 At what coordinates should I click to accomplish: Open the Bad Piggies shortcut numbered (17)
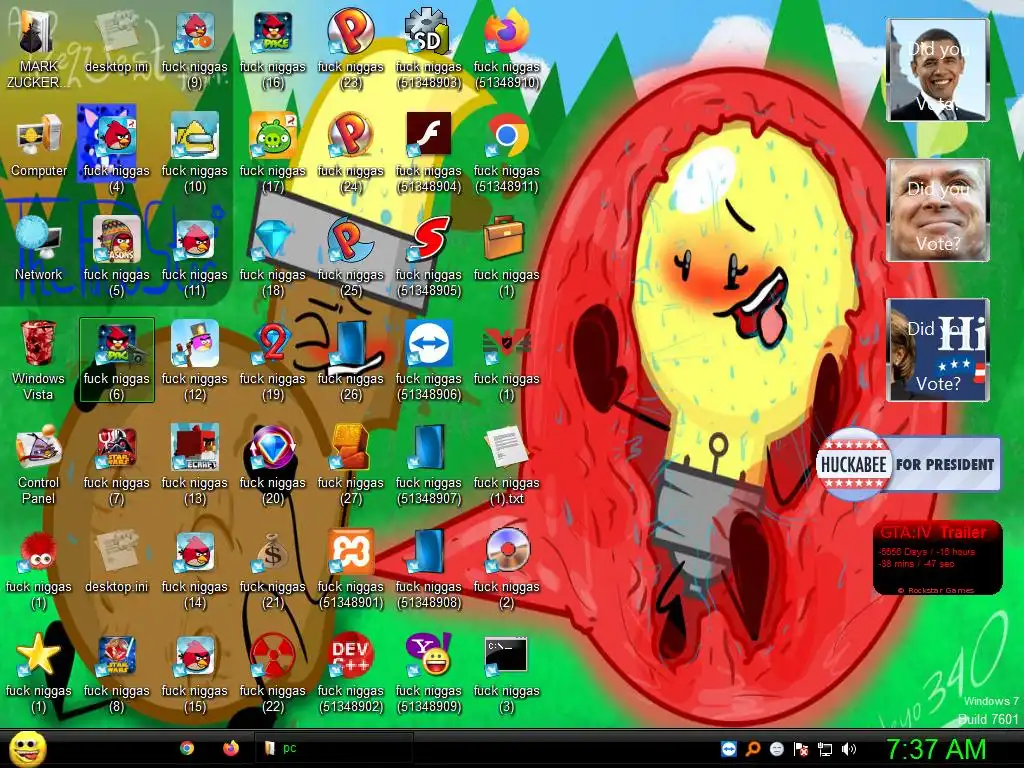273,136
